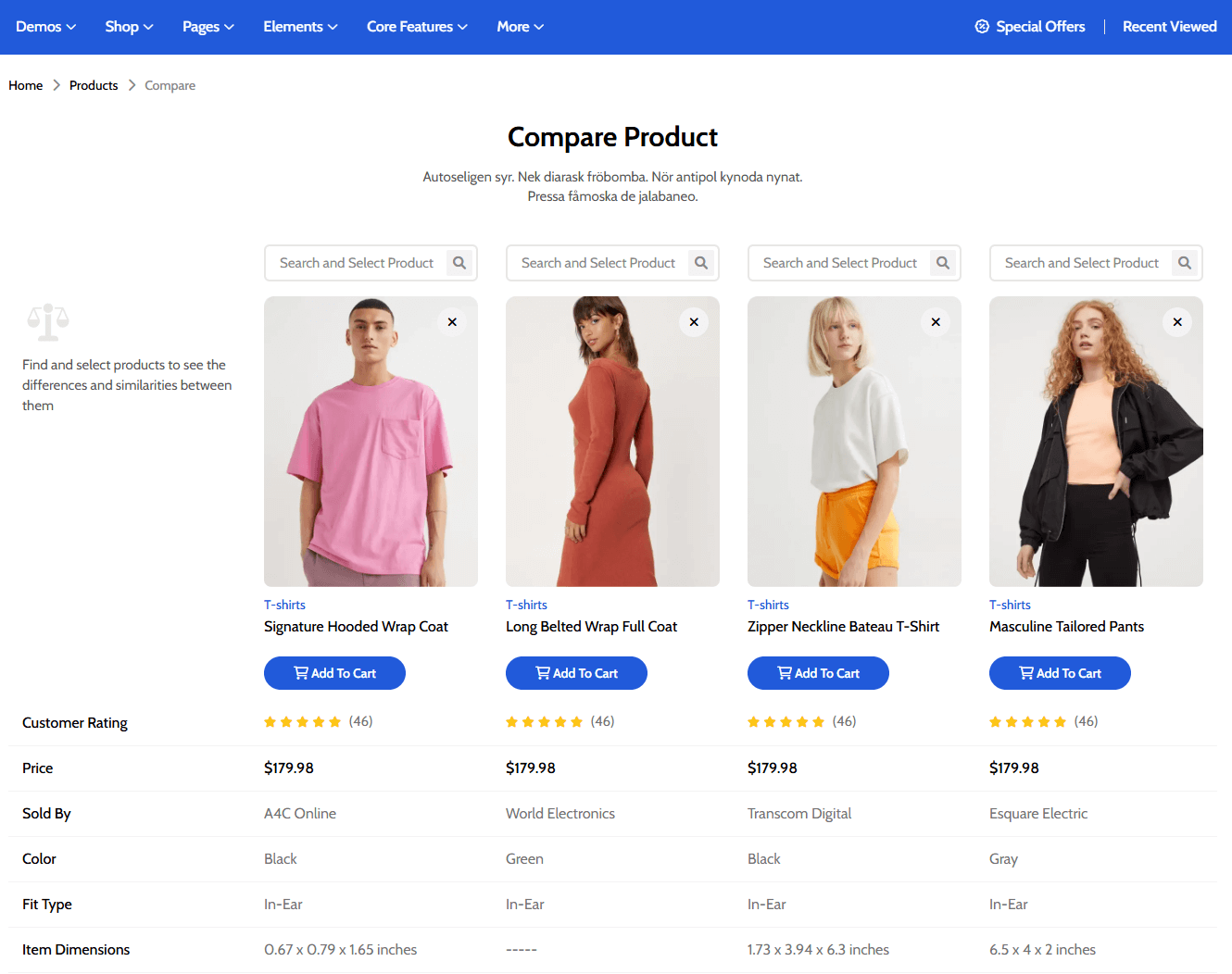This screenshot has height=974, width=1232.
Task: Click the magnifier icon in the fourth search box
Action: coord(1185,263)
